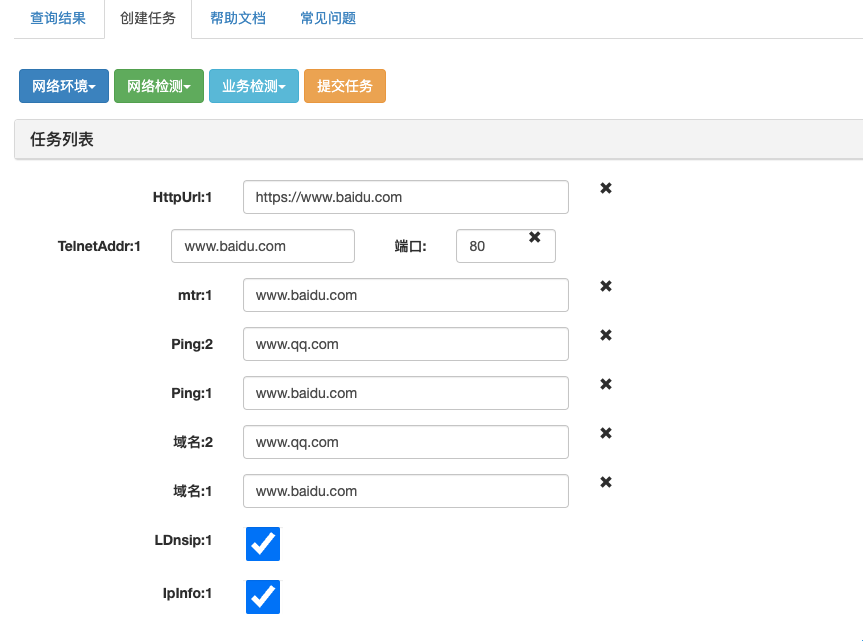Remove the mtr:1 task row

pos(605,286)
